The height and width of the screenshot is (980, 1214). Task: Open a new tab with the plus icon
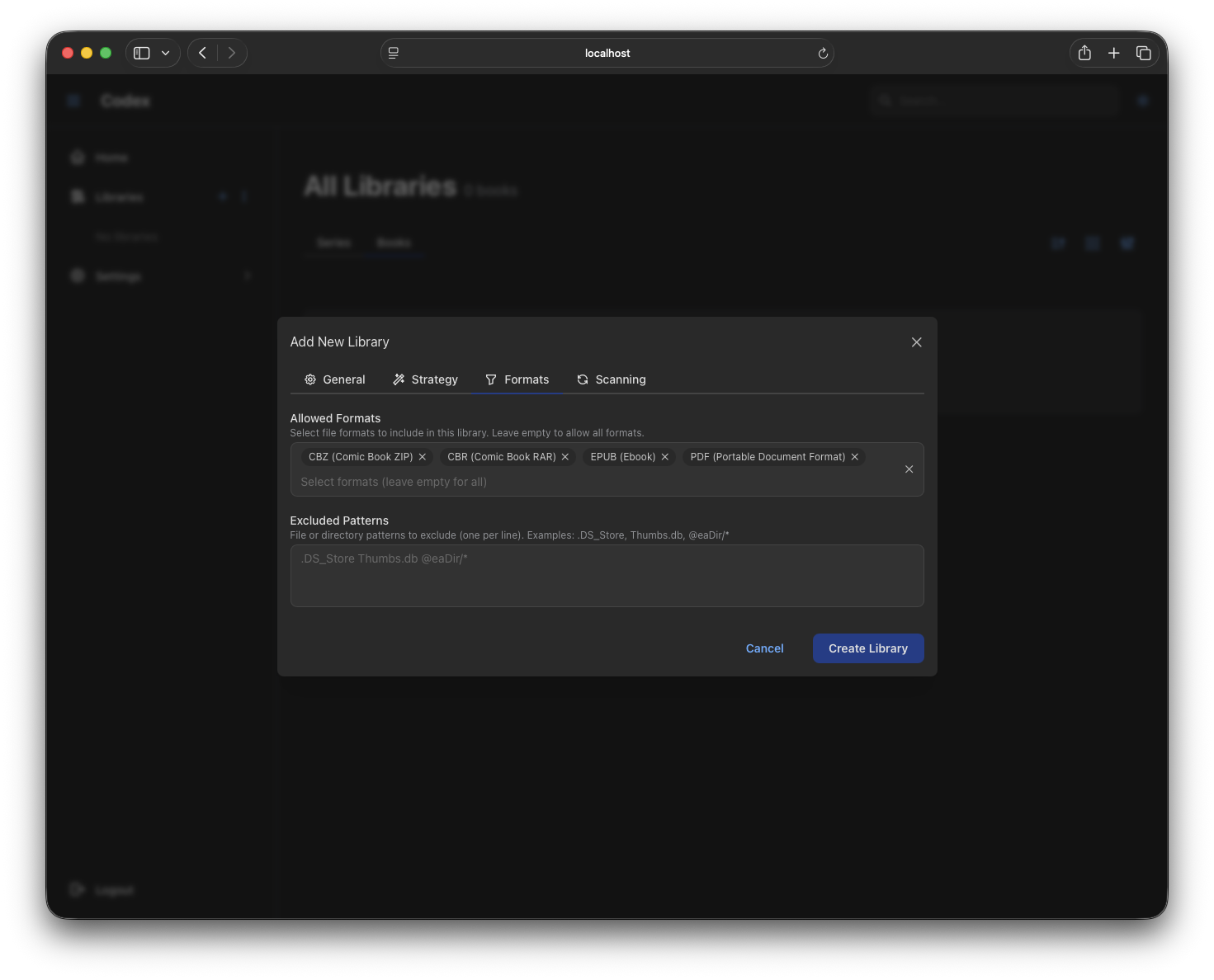(x=1113, y=52)
